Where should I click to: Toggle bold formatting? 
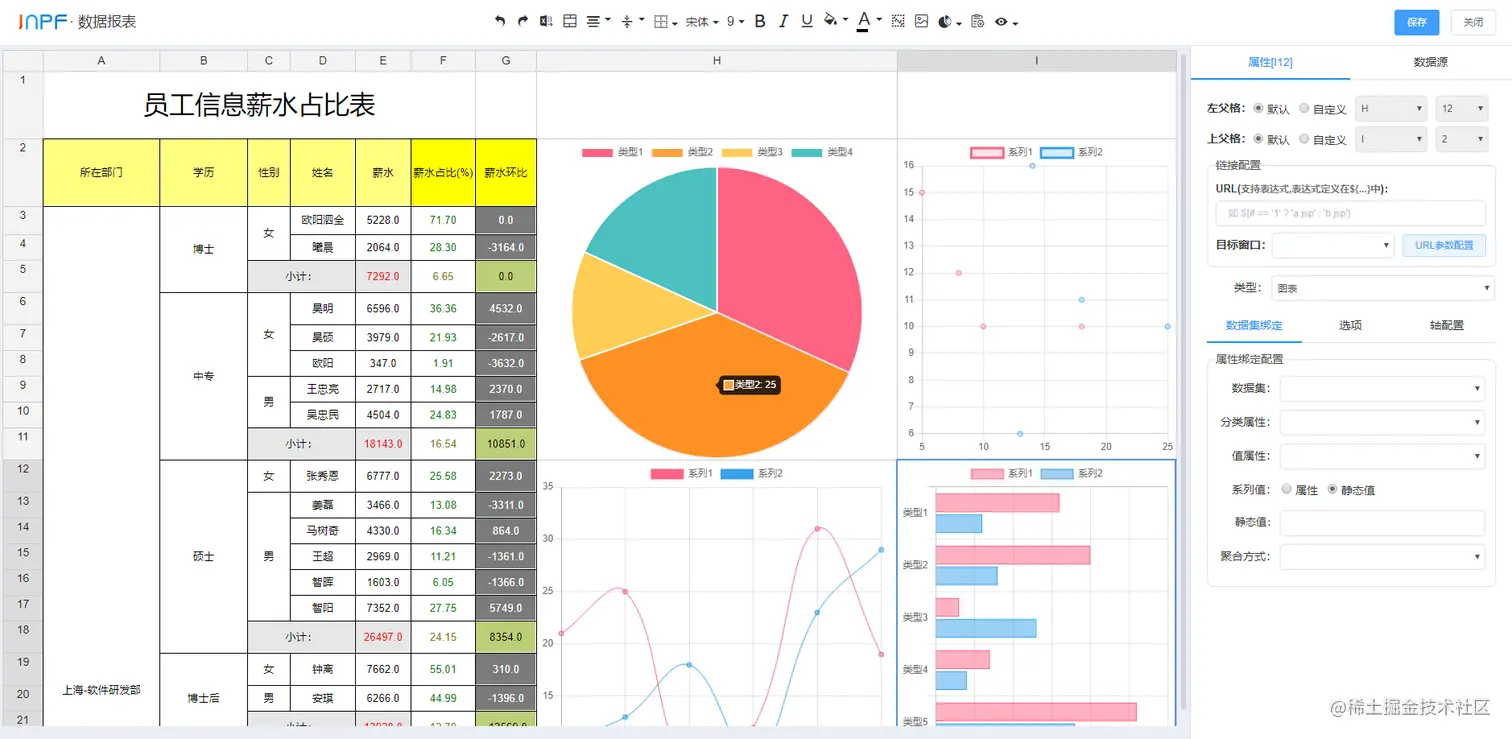[x=760, y=21]
